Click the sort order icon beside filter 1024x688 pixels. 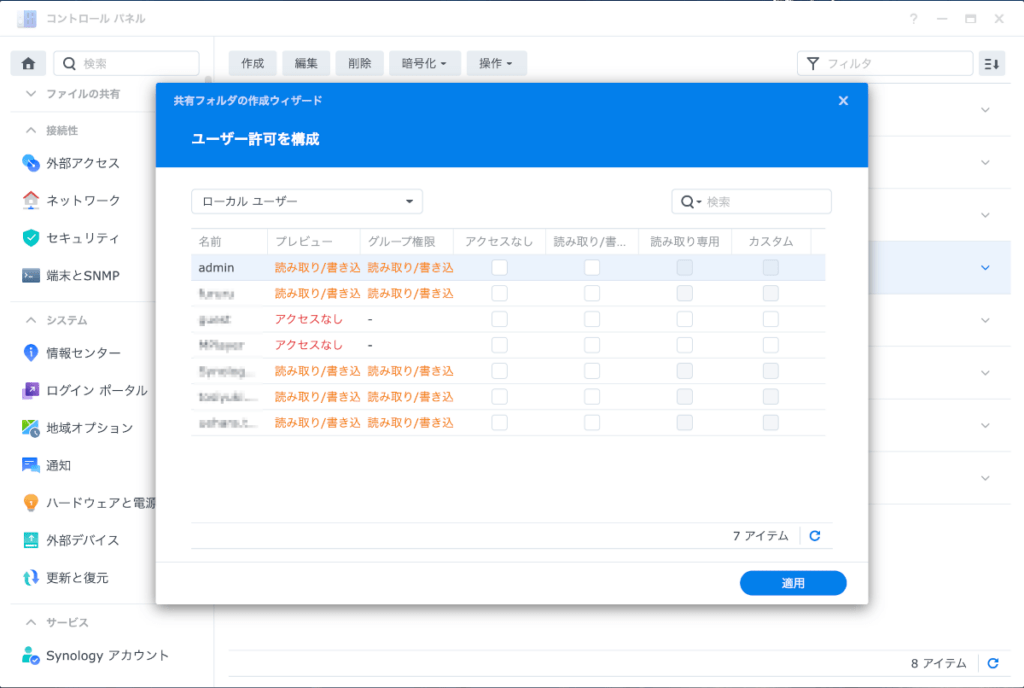(991, 63)
